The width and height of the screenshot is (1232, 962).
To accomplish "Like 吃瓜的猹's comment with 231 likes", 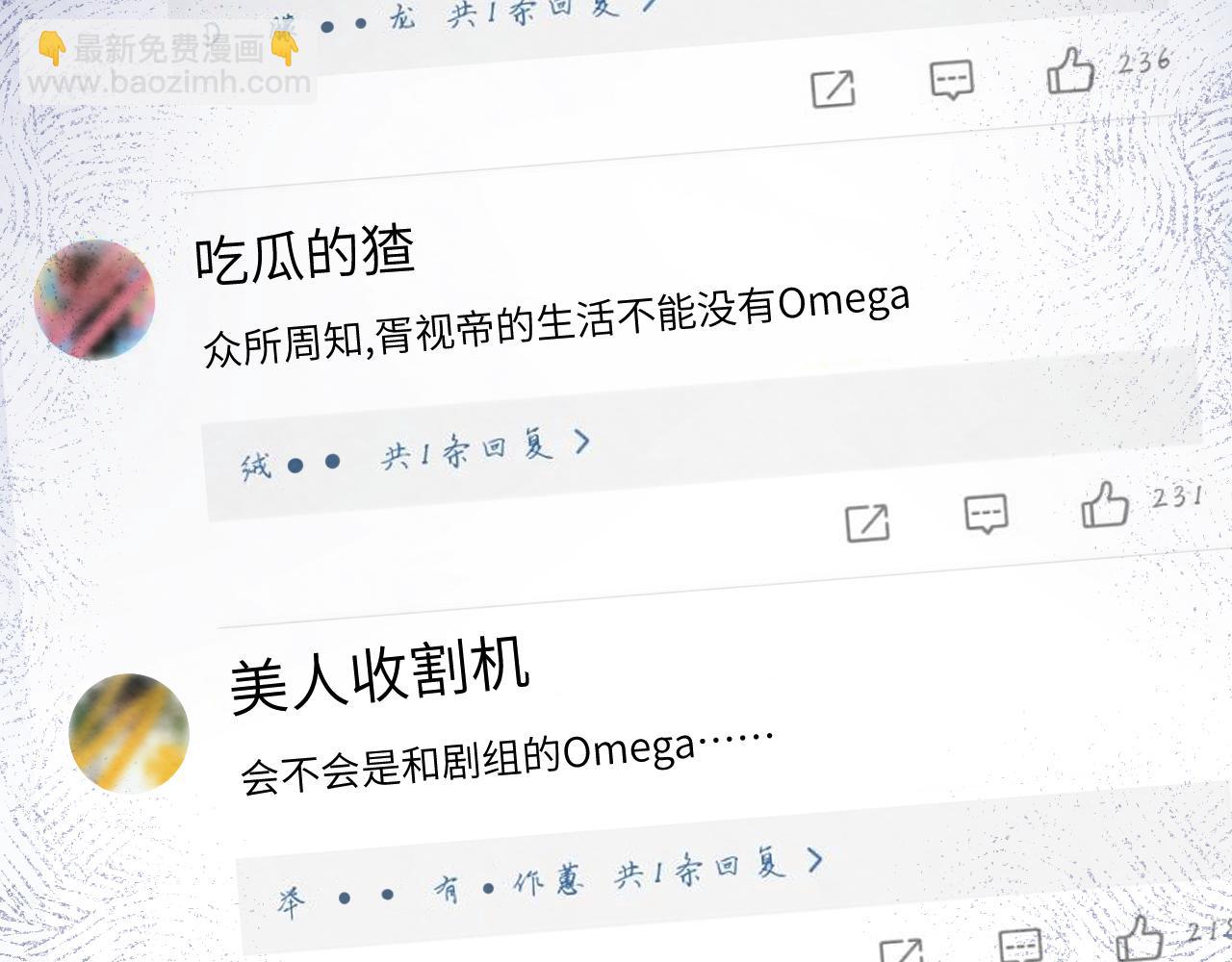I will click(1104, 503).
